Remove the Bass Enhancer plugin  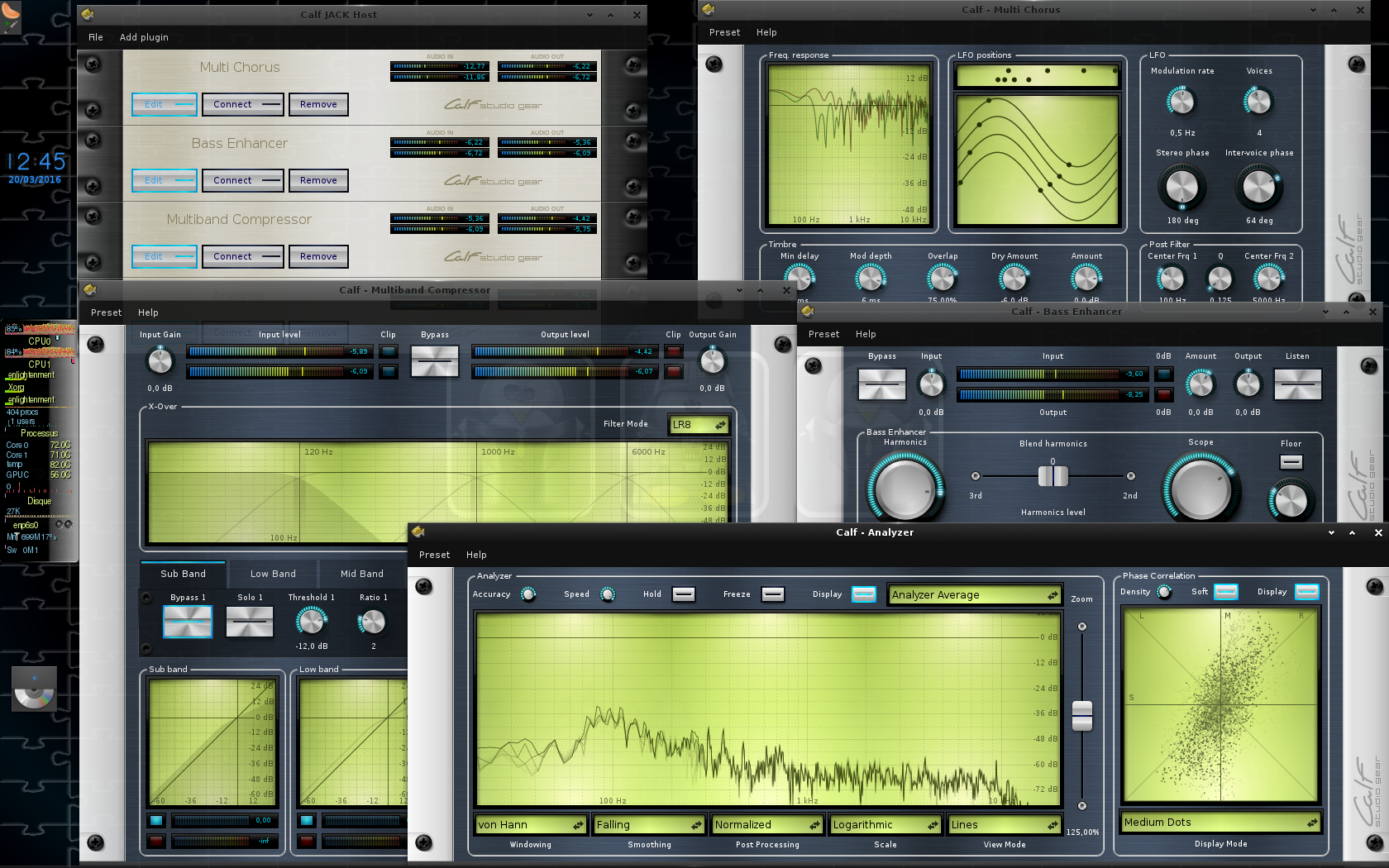(x=318, y=180)
